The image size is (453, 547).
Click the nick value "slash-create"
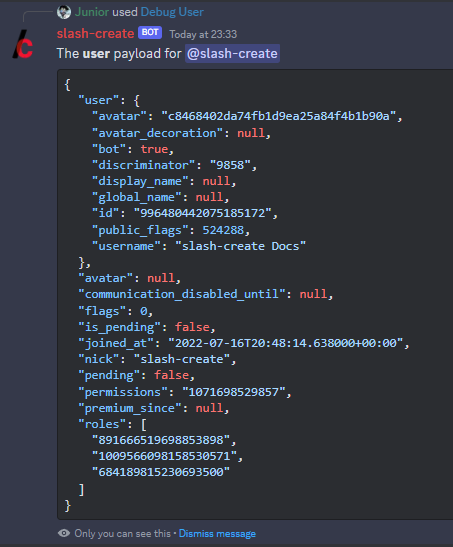coord(182,359)
